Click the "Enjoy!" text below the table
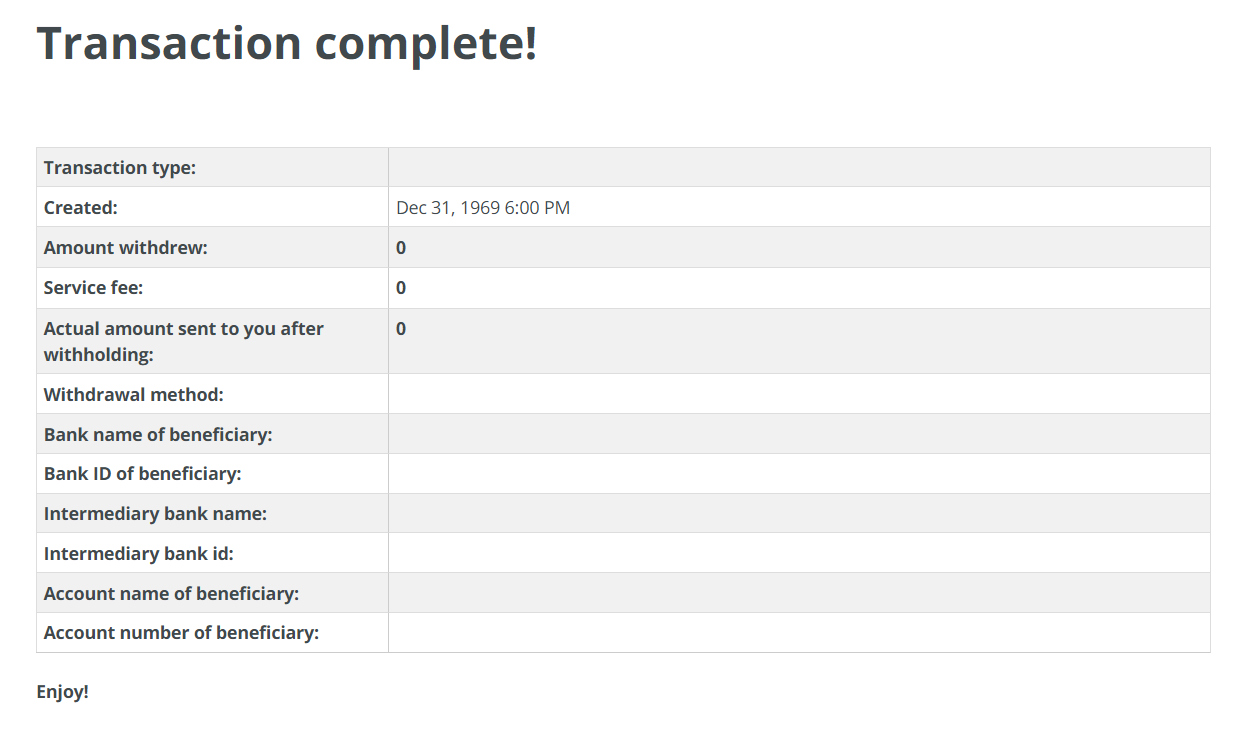This screenshot has width=1254, height=730. 63,692
